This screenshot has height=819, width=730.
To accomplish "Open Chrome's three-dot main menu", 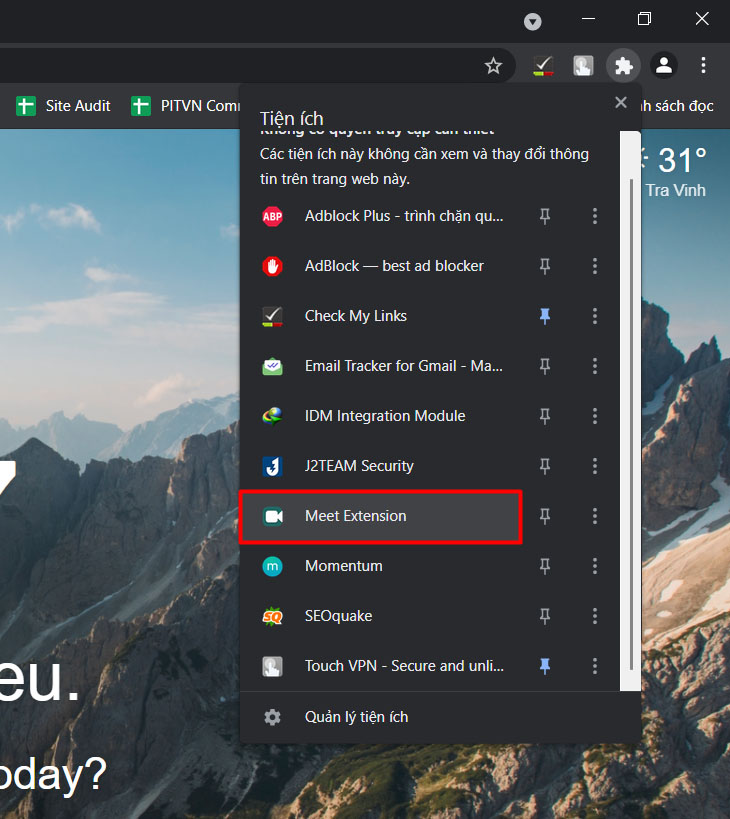I will pyautogui.click(x=703, y=66).
